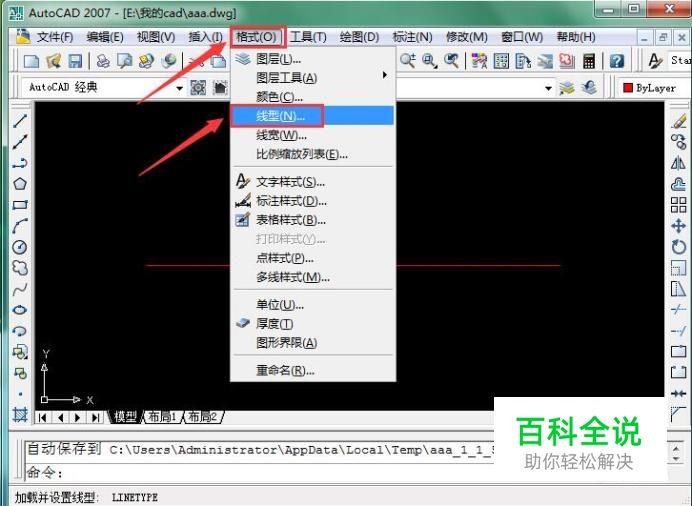The image size is (692, 506).
Task: Click the red ByLayer color swatch
Action: pyautogui.click(x=628, y=88)
